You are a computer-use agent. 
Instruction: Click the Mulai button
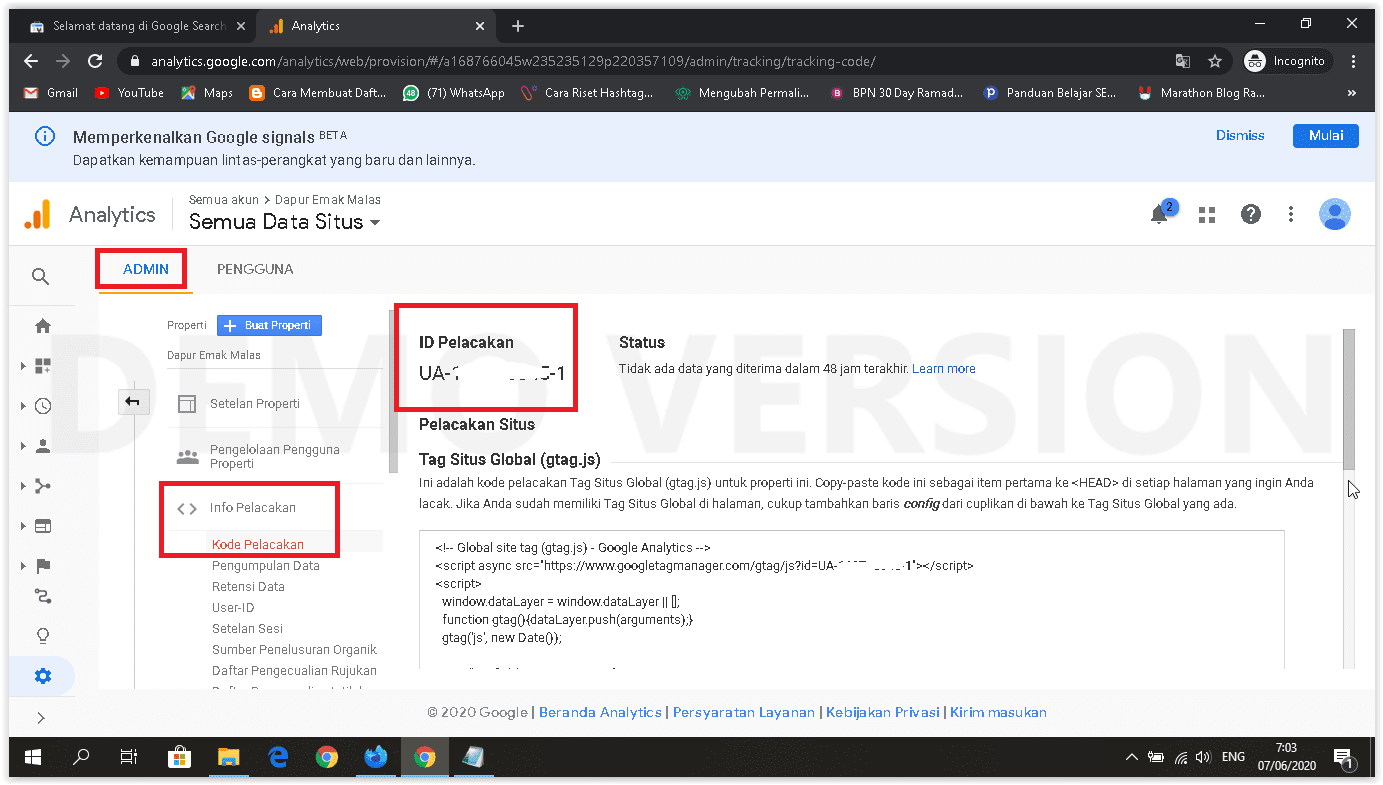pyautogui.click(x=1326, y=136)
